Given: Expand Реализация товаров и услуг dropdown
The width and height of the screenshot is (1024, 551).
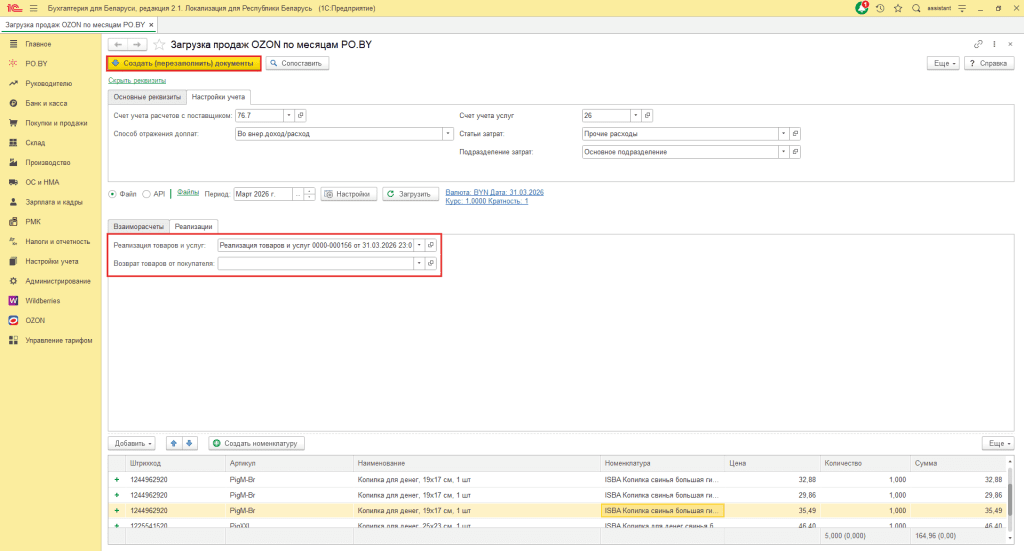Looking at the screenshot, I should tap(419, 245).
